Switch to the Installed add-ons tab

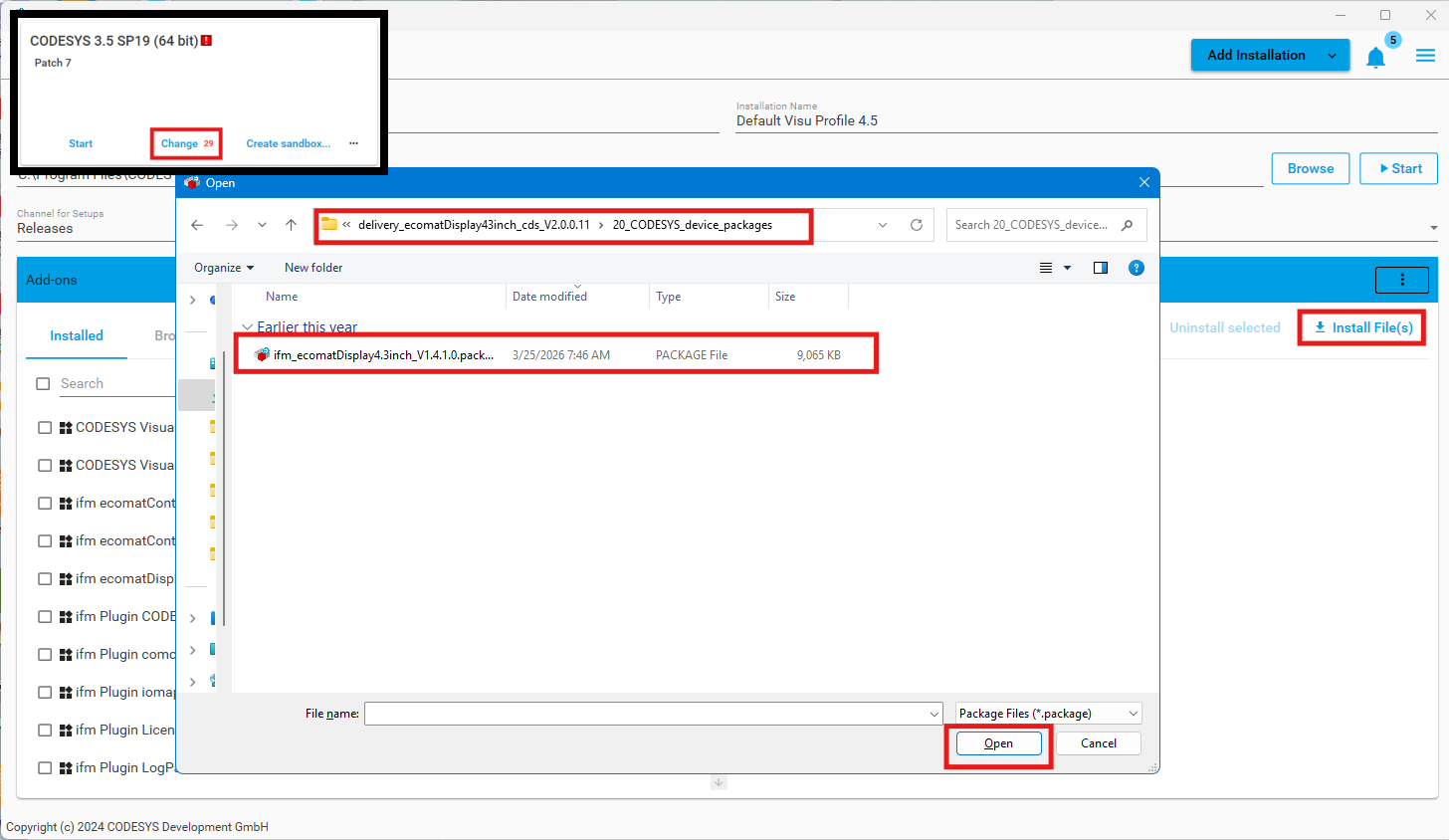point(77,336)
